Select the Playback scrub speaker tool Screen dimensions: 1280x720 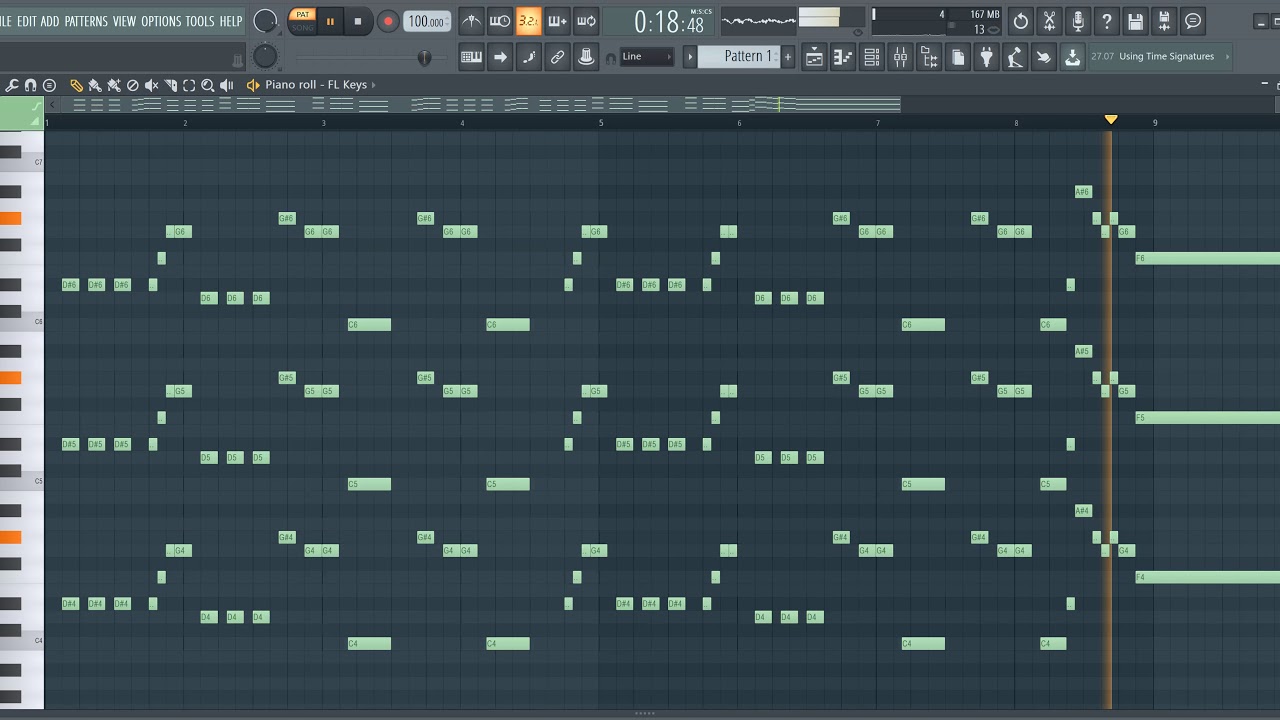pos(227,85)
